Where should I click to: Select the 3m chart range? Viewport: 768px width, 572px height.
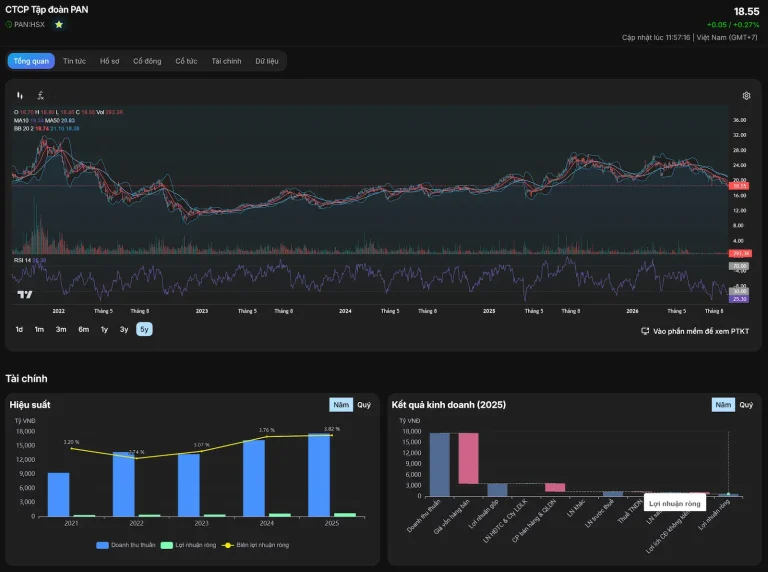(x=61, y=330)
